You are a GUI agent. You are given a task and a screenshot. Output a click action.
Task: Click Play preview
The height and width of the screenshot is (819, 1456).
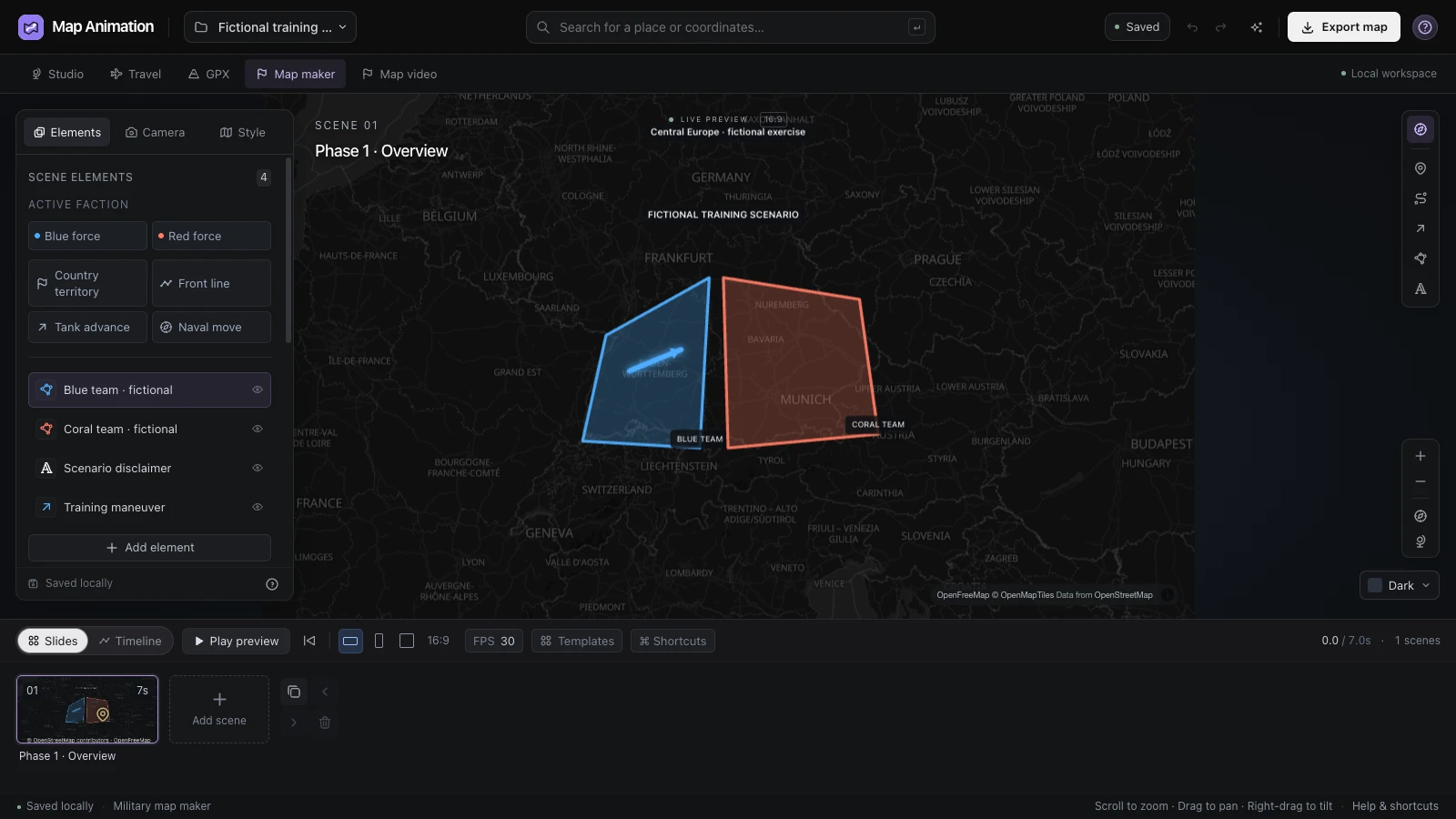237,641
